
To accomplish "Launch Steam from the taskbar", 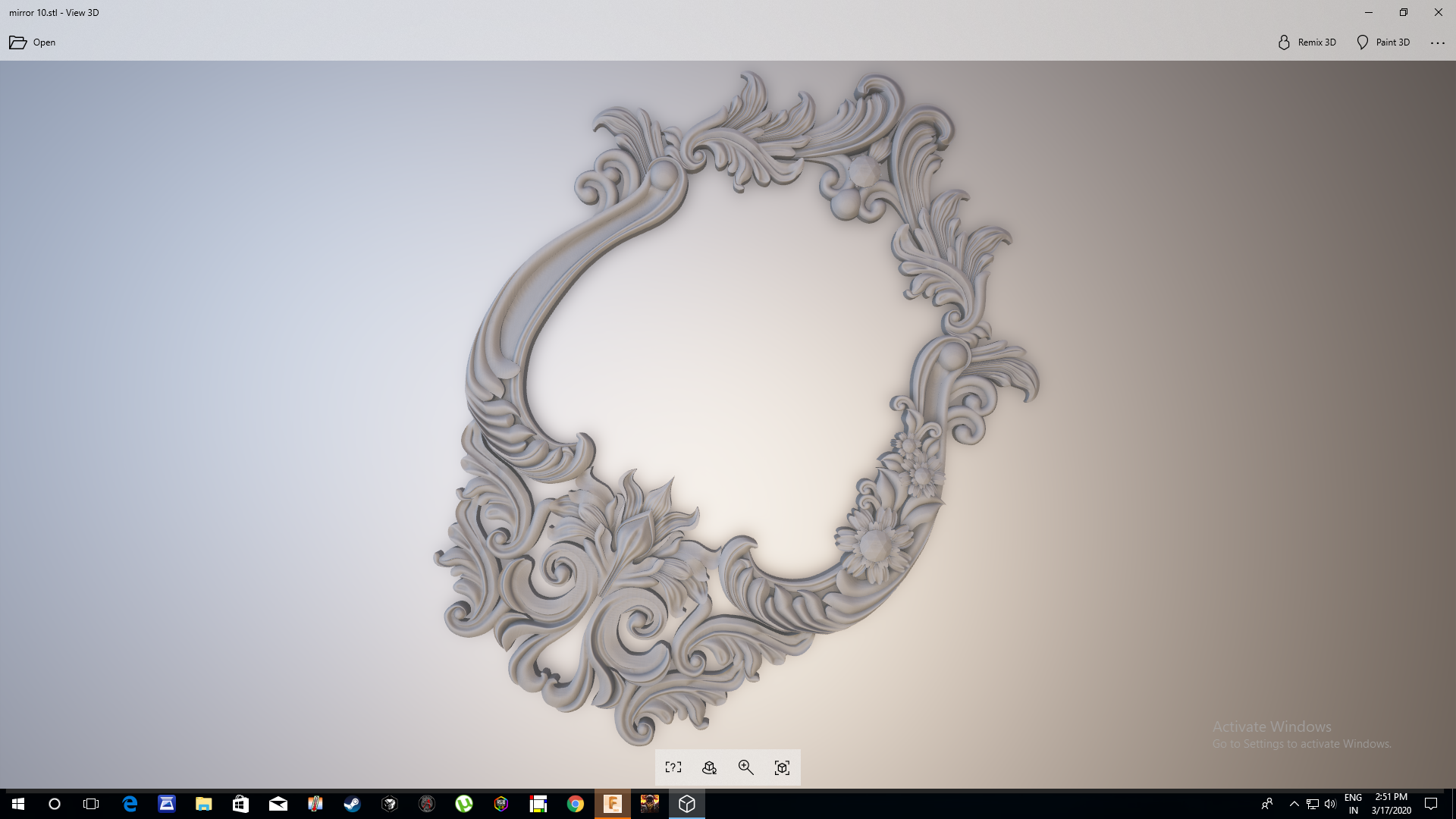I will [x=353, y=804].
